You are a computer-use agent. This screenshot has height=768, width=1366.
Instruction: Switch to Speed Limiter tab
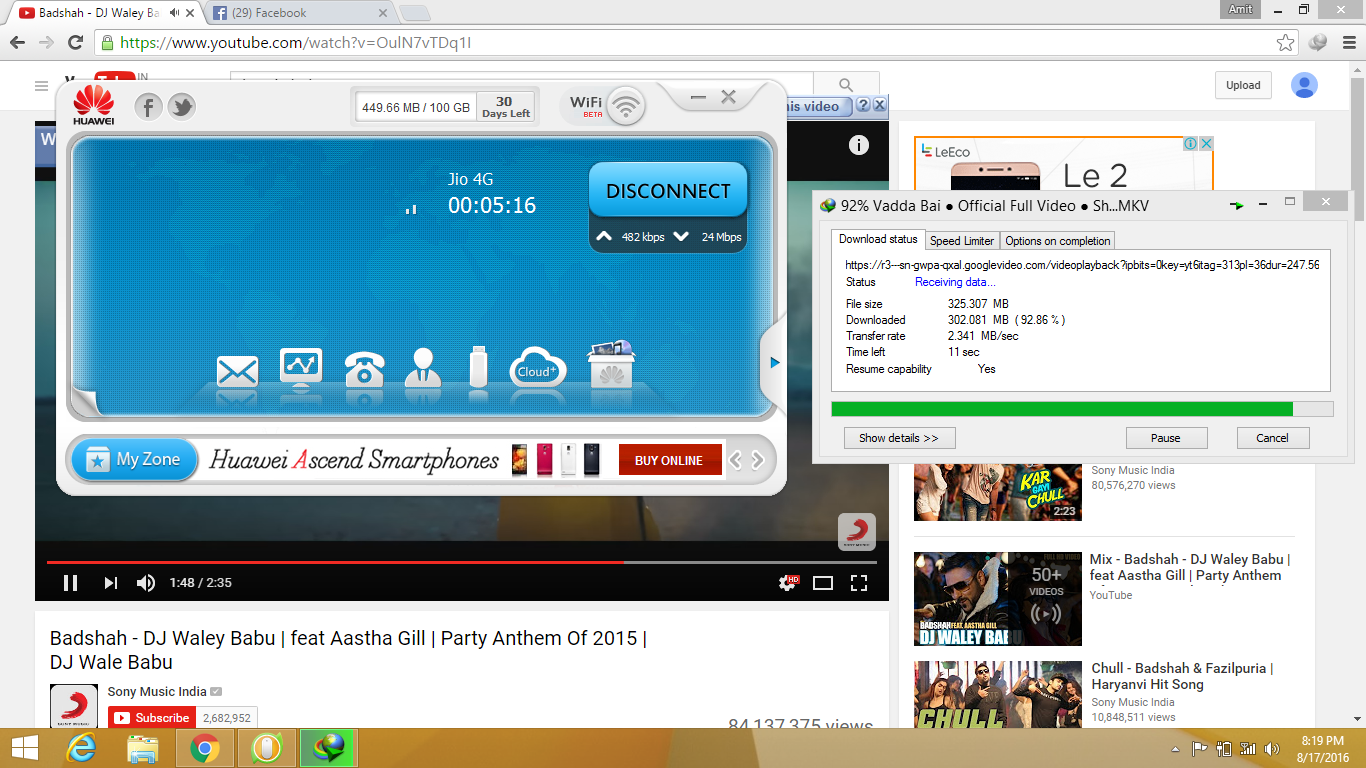(x=962, y=241)
